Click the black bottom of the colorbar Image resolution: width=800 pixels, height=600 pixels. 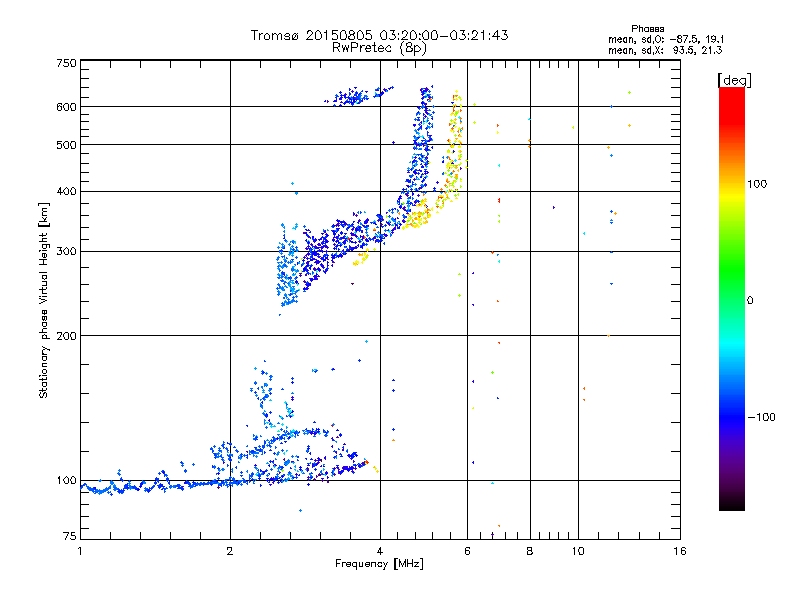732,504
